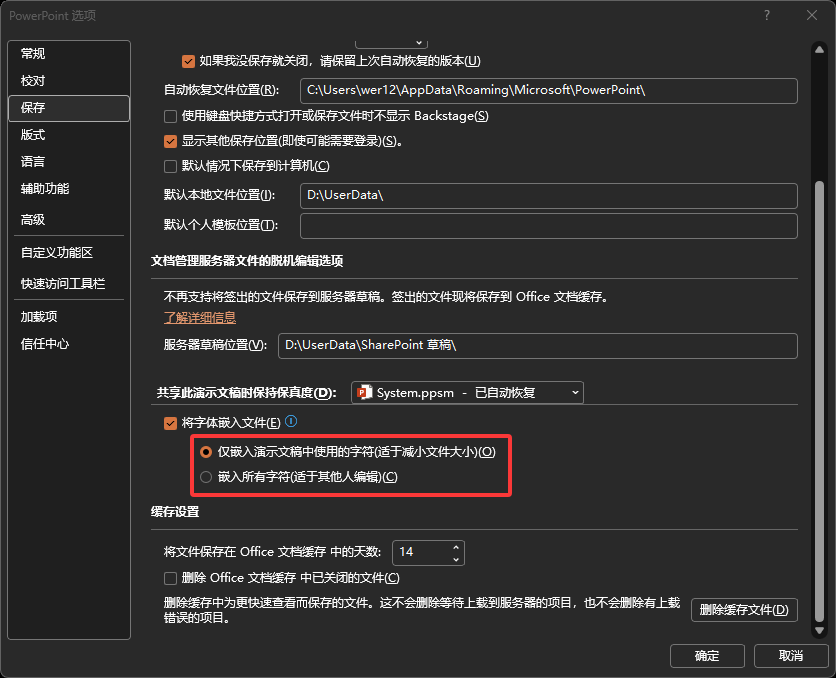Check 默认情况下保存到计算机
This screenshot has width=836, height=678.
coord(171,166)
